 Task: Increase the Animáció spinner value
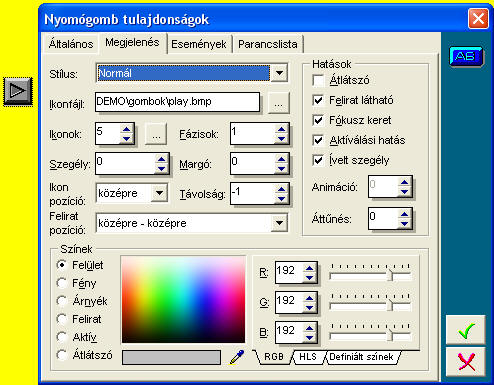[404, 182]
